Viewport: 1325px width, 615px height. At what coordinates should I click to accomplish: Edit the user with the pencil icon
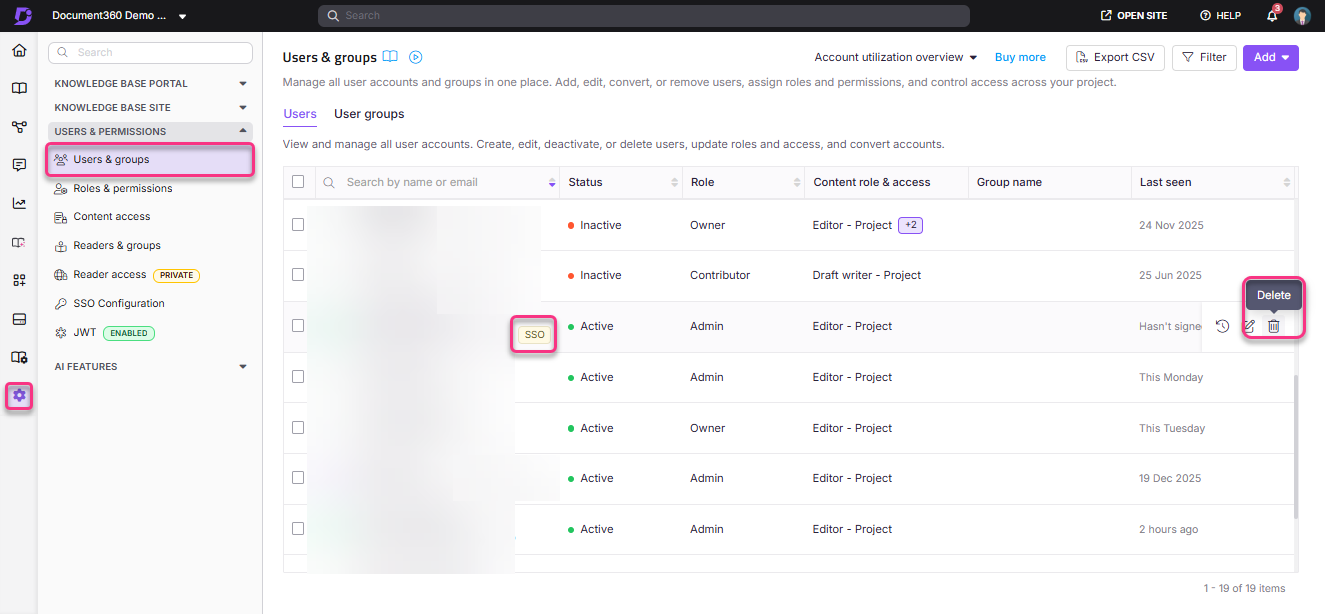point(1247,326)
